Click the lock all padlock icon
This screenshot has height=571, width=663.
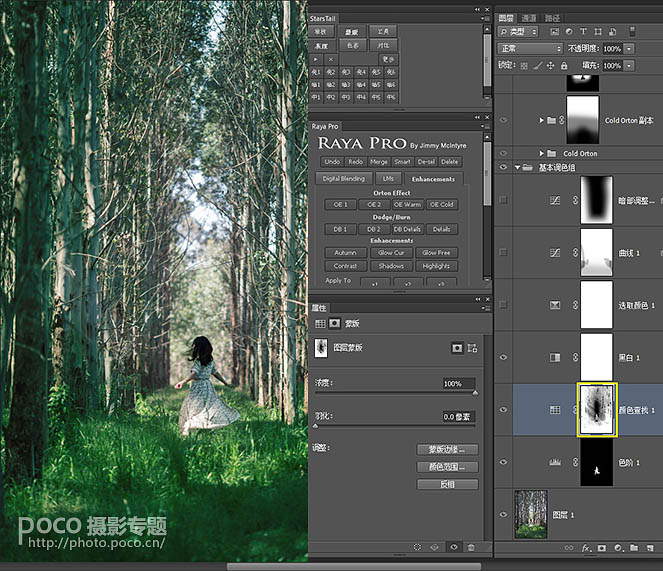point(564,66)
